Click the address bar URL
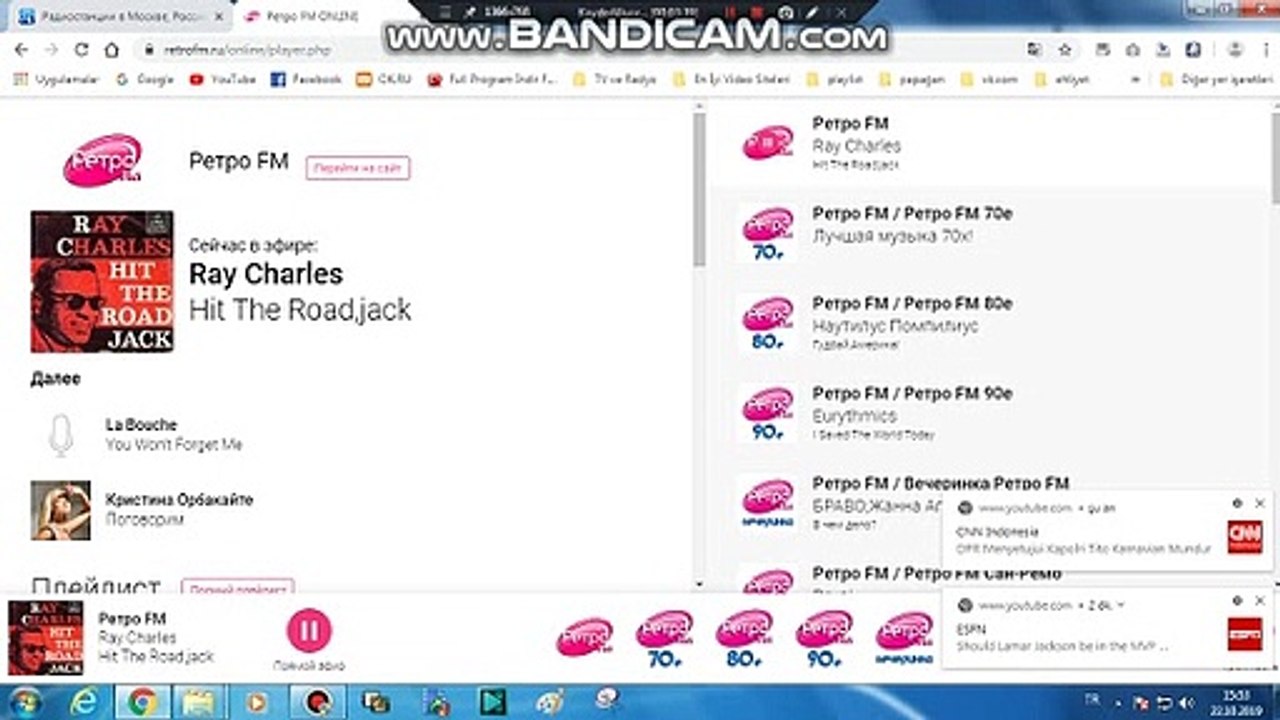 click(x=247, y=49)
